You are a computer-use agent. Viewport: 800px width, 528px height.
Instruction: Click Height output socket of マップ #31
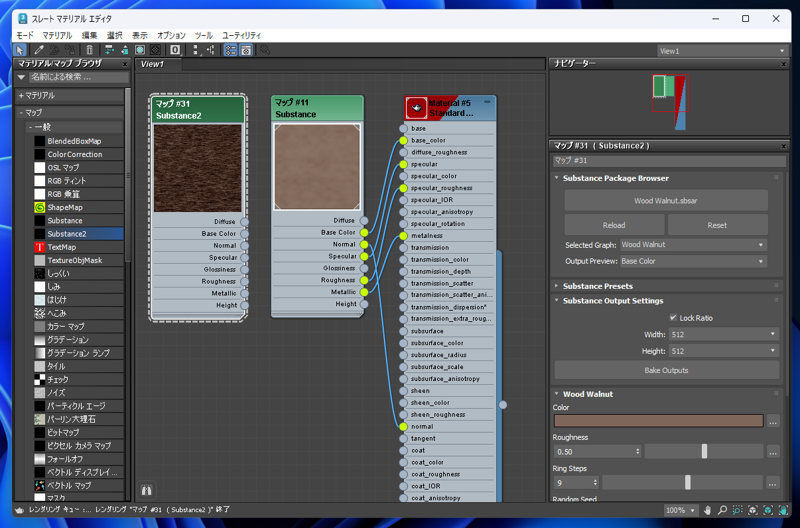245,305
